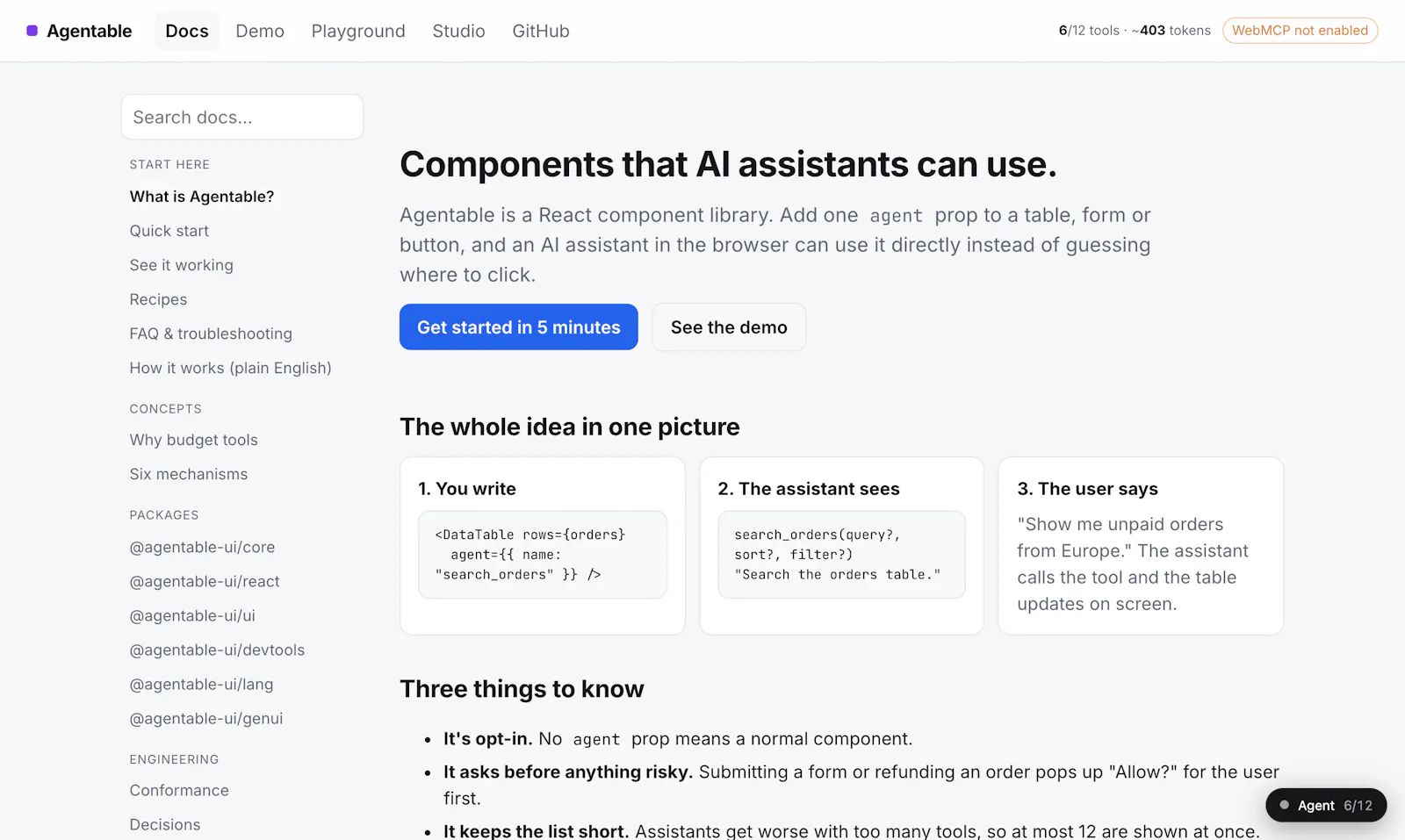Open @agentable-ui/lang package docs

tap(201, 684)
